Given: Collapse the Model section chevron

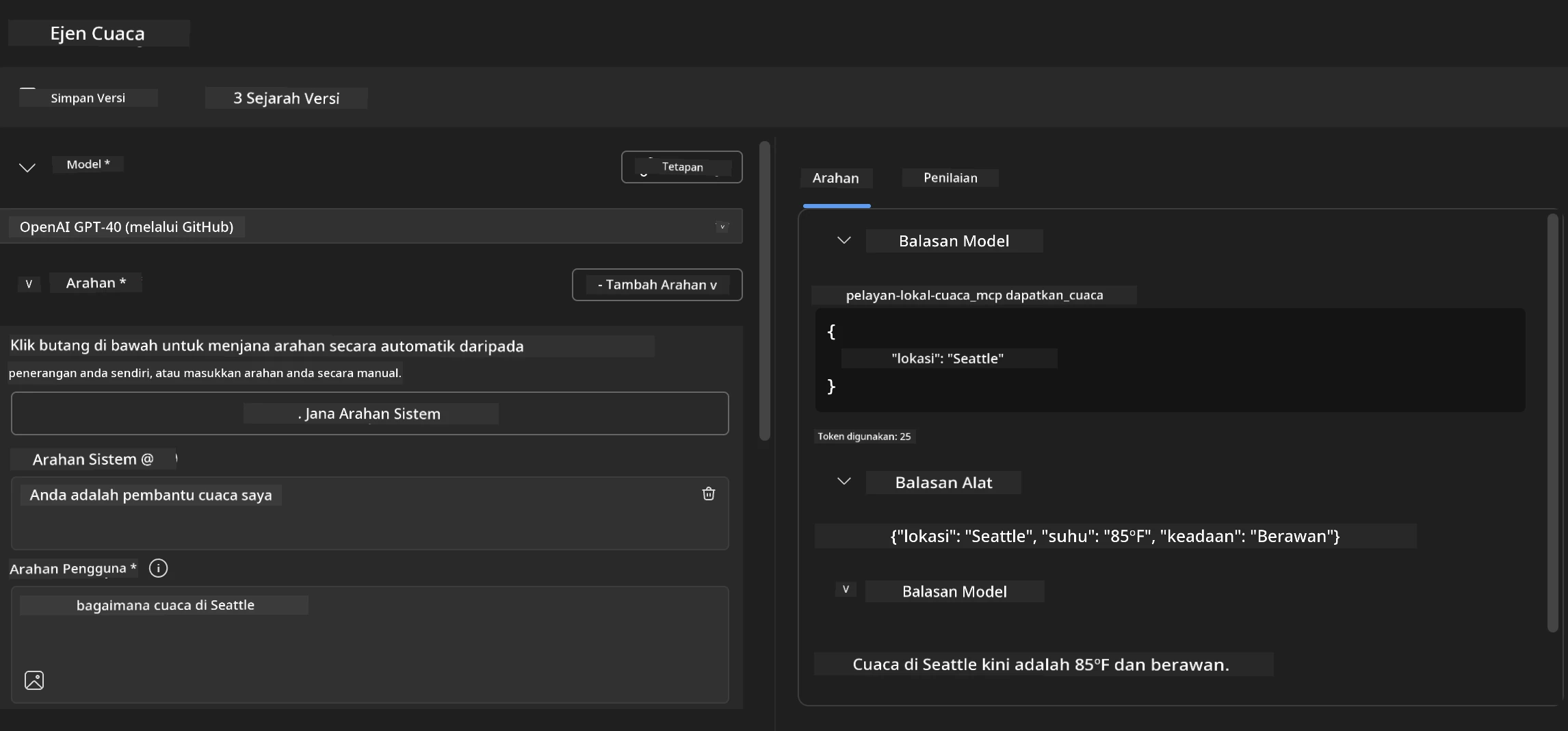Looking at the screenshot, I should click(27, 167).
